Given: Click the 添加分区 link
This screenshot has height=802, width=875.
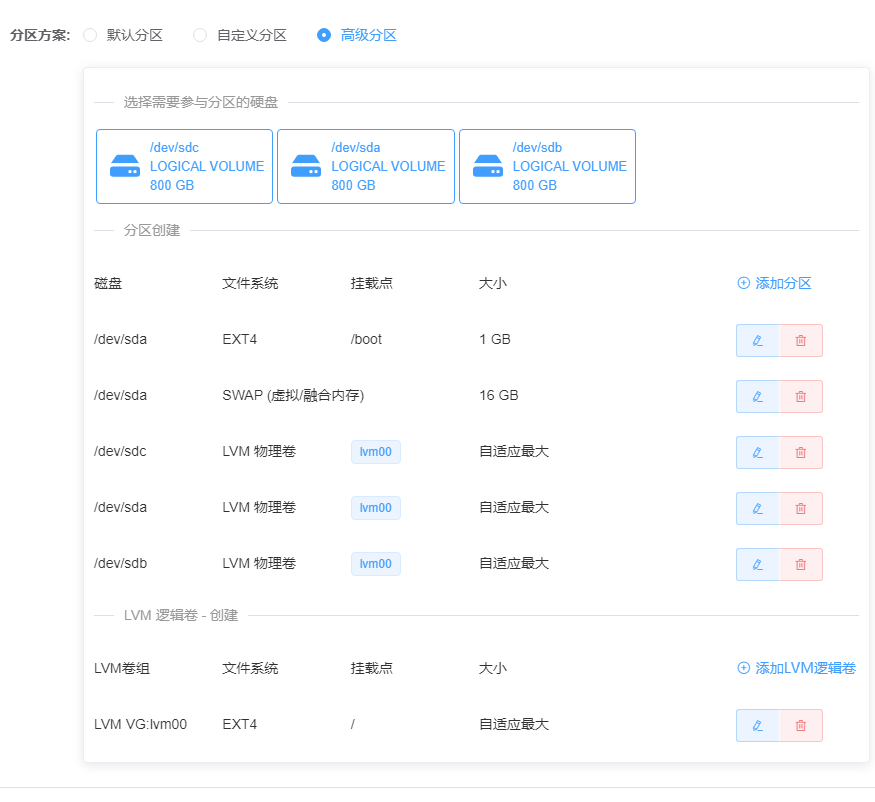Looking at the screenshot, I should 774,283.
